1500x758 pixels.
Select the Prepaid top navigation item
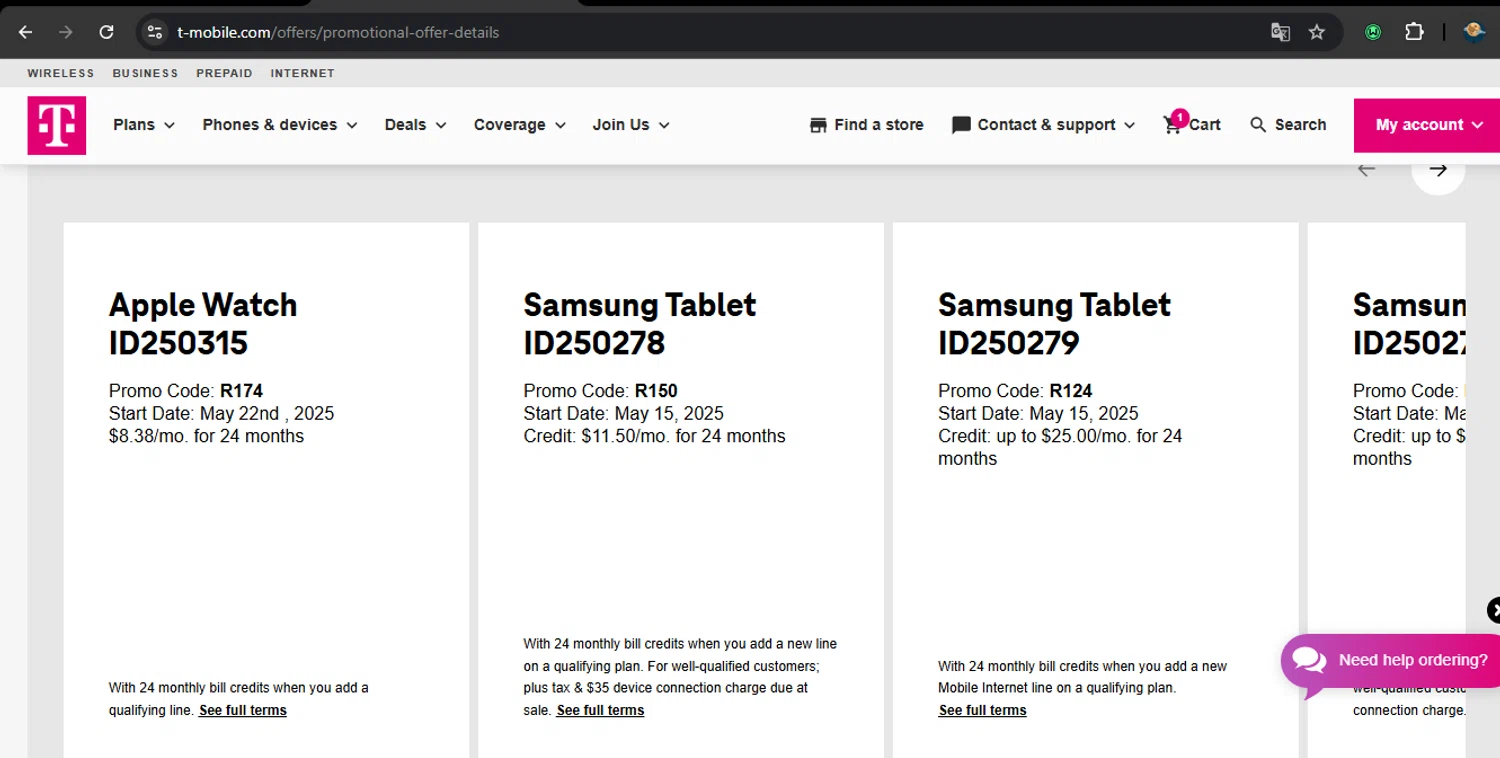(224, 73)
